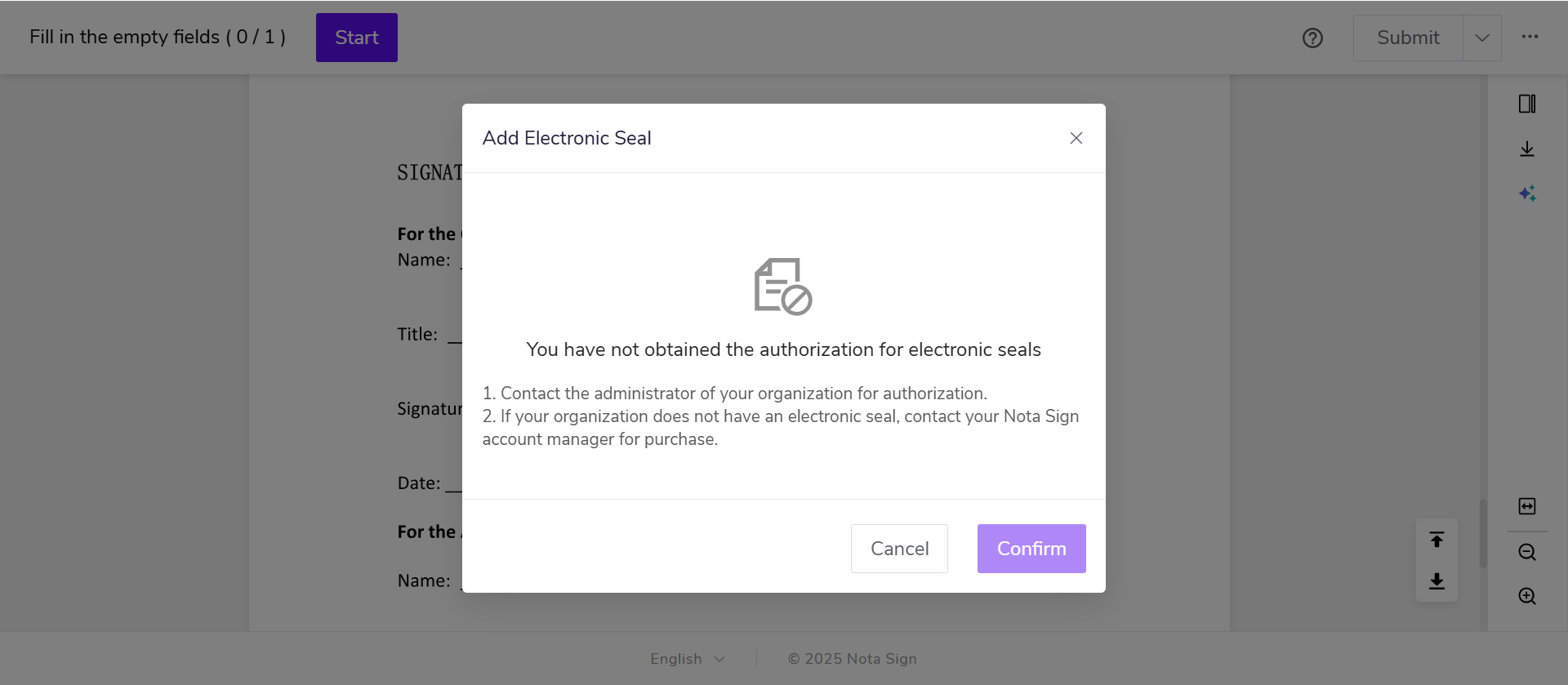Viewport: 1568px width, 685px height.
Task: Zoom in with the magnifier plus icon
Action: pyautogui.click(x=1527, y=596)
